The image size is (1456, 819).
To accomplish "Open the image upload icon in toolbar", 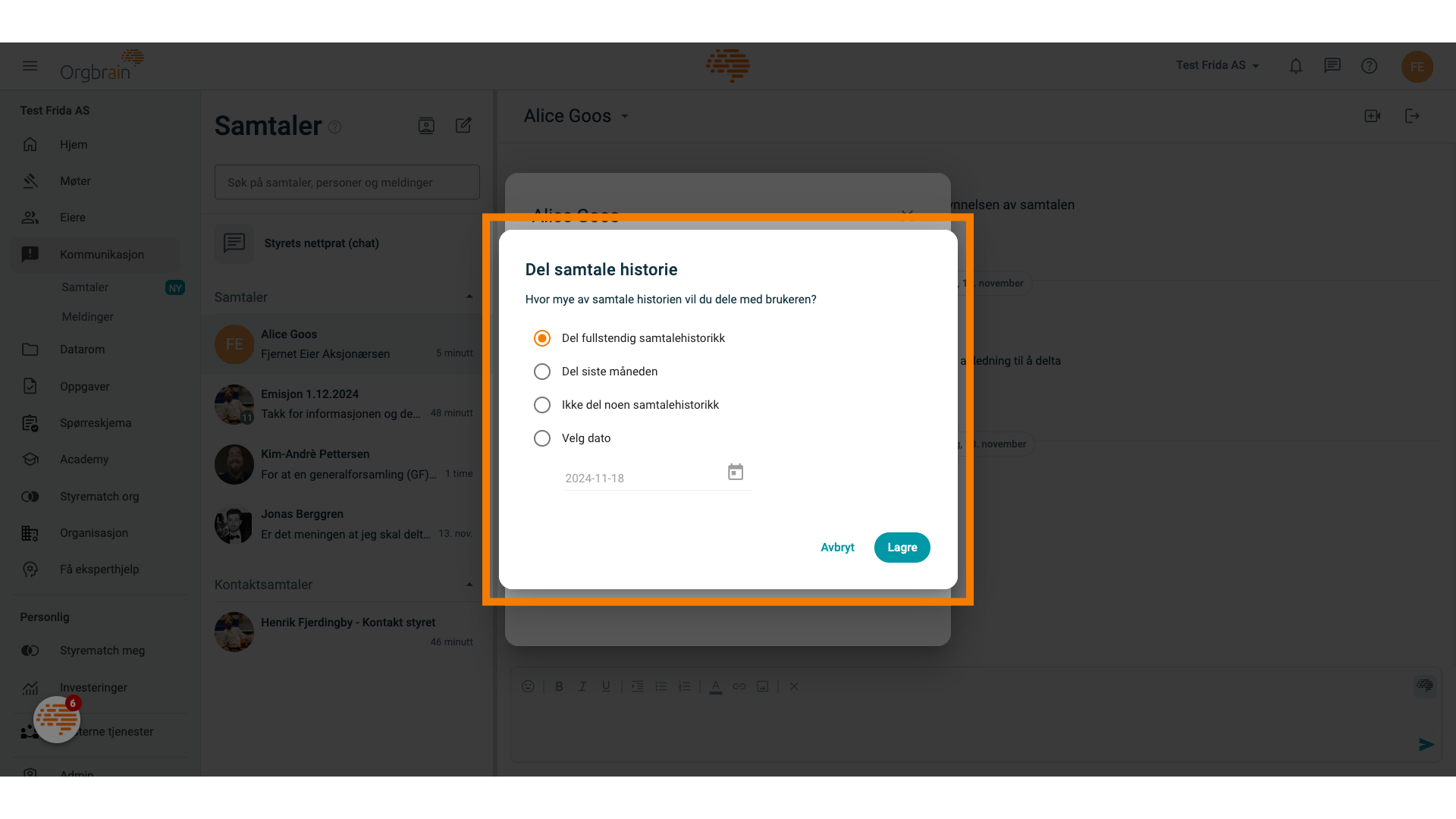I will pyautogui.click(x=763, y=687).
